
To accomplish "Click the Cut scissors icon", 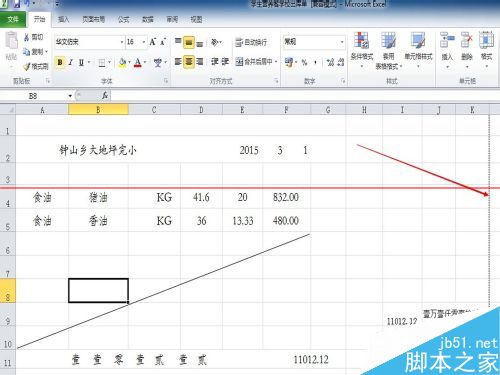I will pyautogui.click(x=26, y=37).
